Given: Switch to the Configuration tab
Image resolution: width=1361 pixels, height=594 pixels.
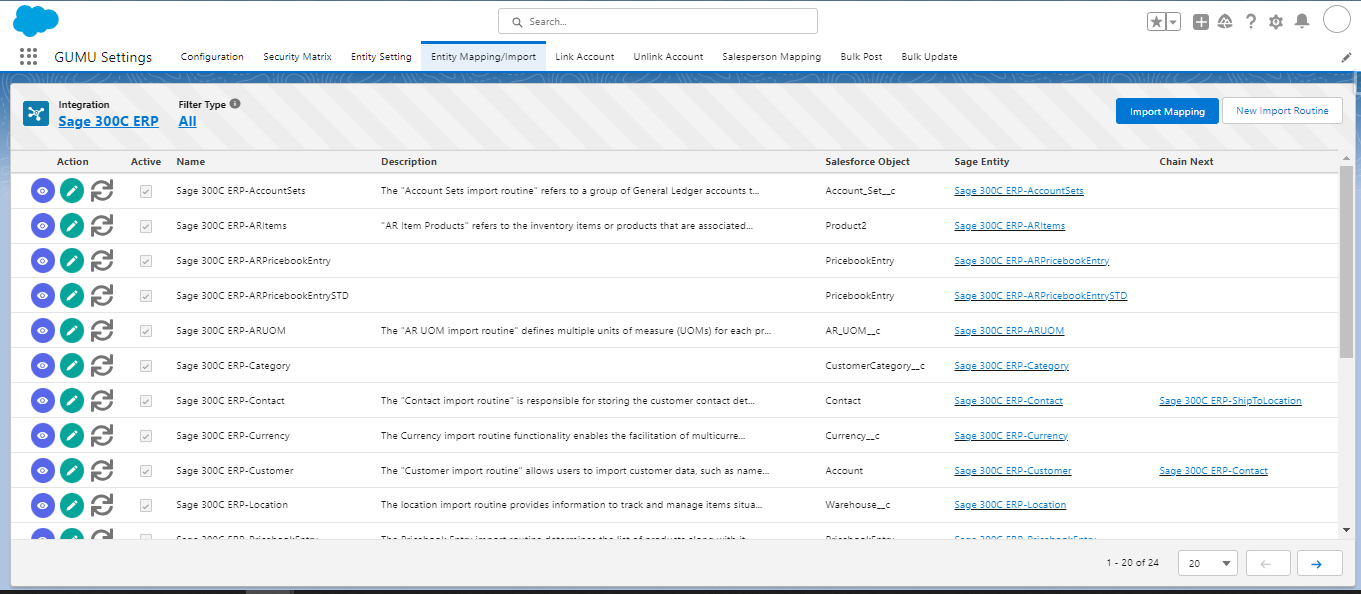Looking at the screenshot, I should pos(212,57).
